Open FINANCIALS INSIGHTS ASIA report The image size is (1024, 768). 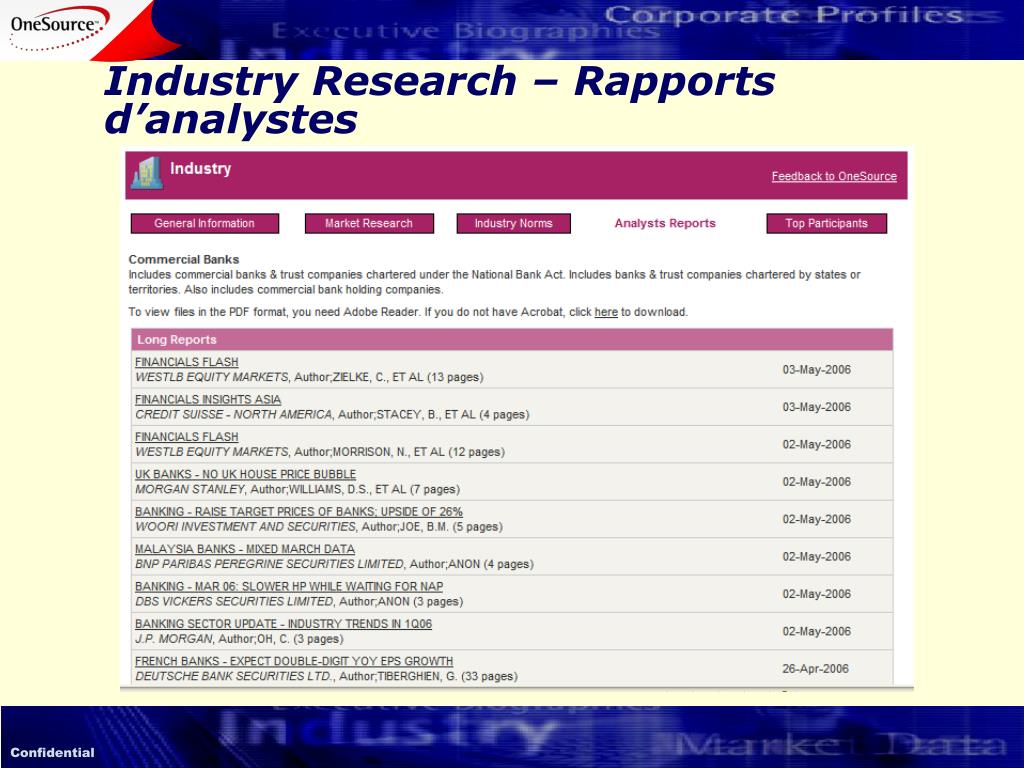tap(208, 399)
